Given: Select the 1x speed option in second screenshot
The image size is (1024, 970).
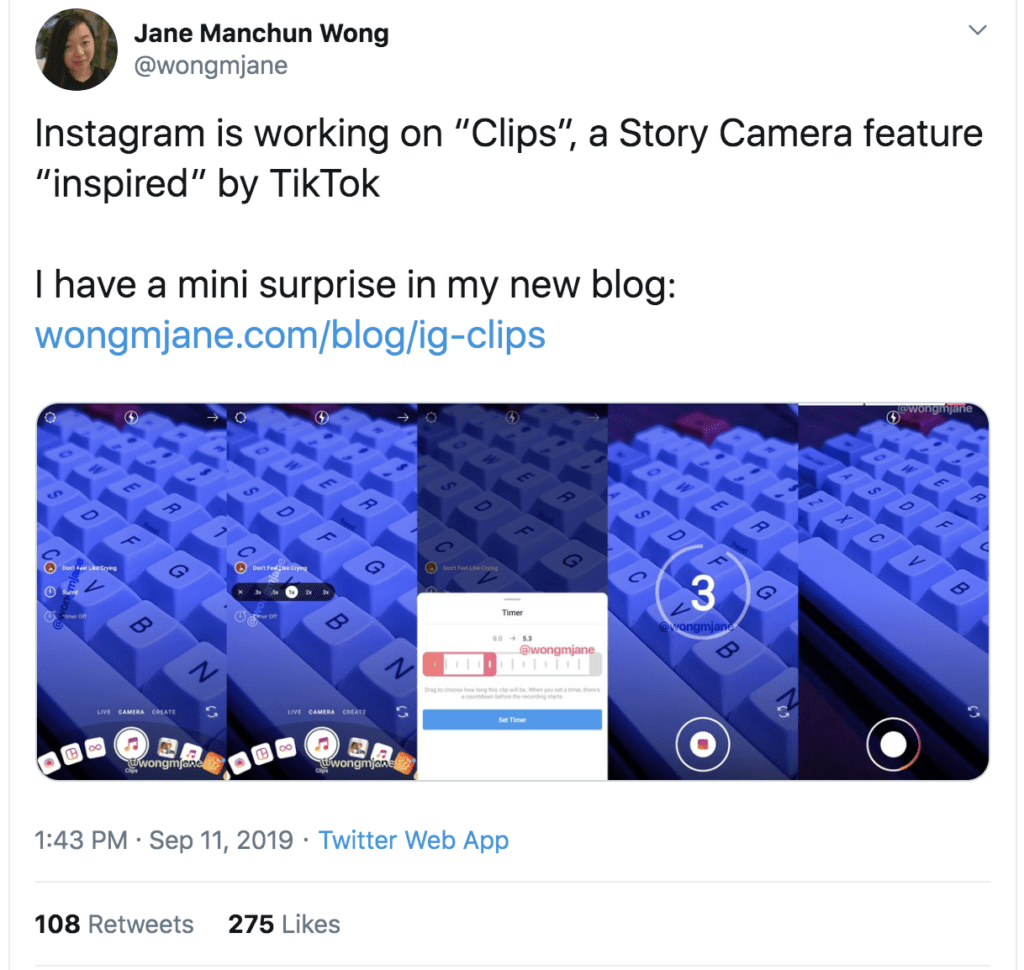Looking at the screenshot, I should tap(291, 592).
